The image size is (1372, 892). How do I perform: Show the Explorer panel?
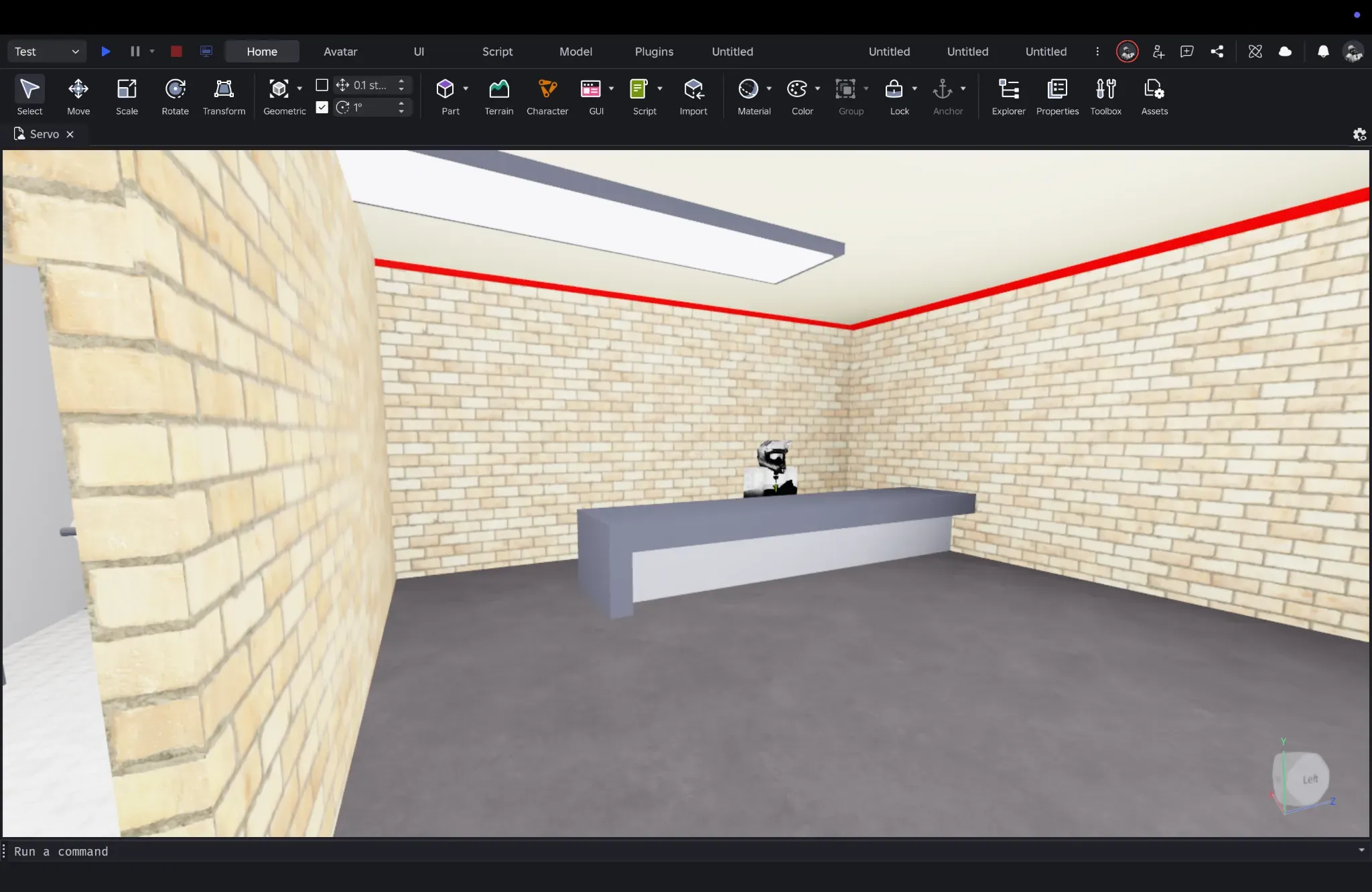click(1008, 97)
